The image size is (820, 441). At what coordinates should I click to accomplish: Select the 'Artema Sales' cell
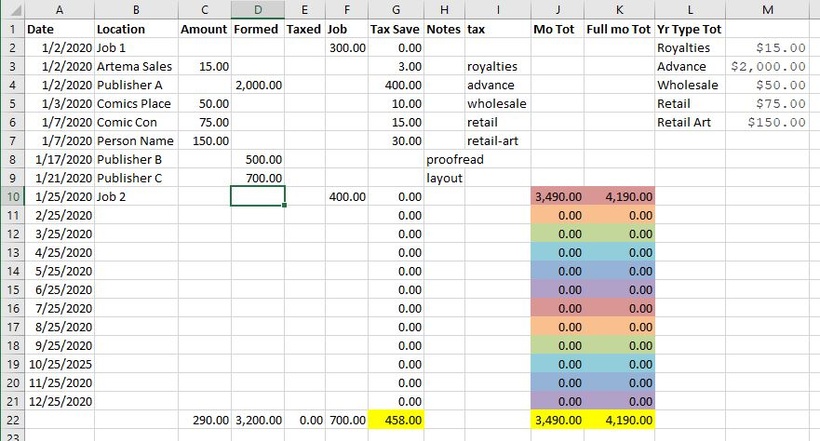point(136,66)
